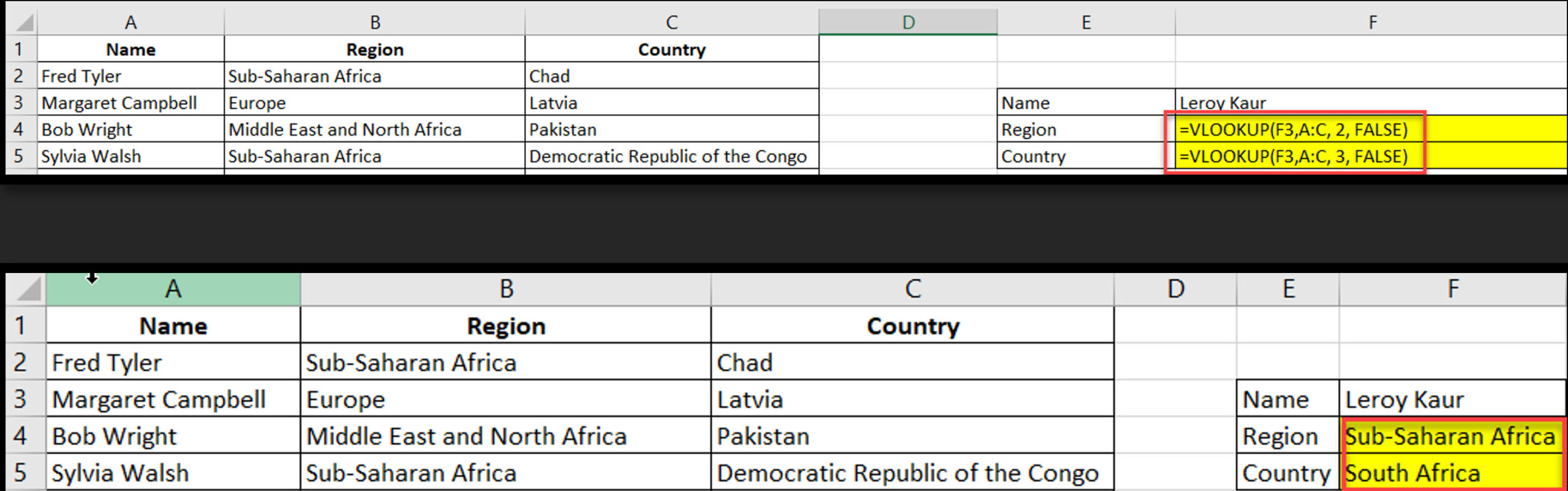Viewport: 1568px width, 491px height.
Task: Select column E header in bottom spreadsheet
Action: click(x=1288, y=289)
